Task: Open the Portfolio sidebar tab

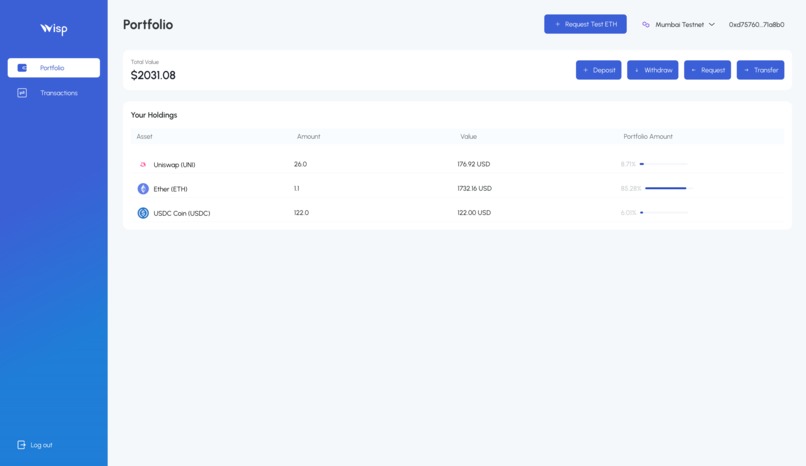Action: tap(53, 68)
